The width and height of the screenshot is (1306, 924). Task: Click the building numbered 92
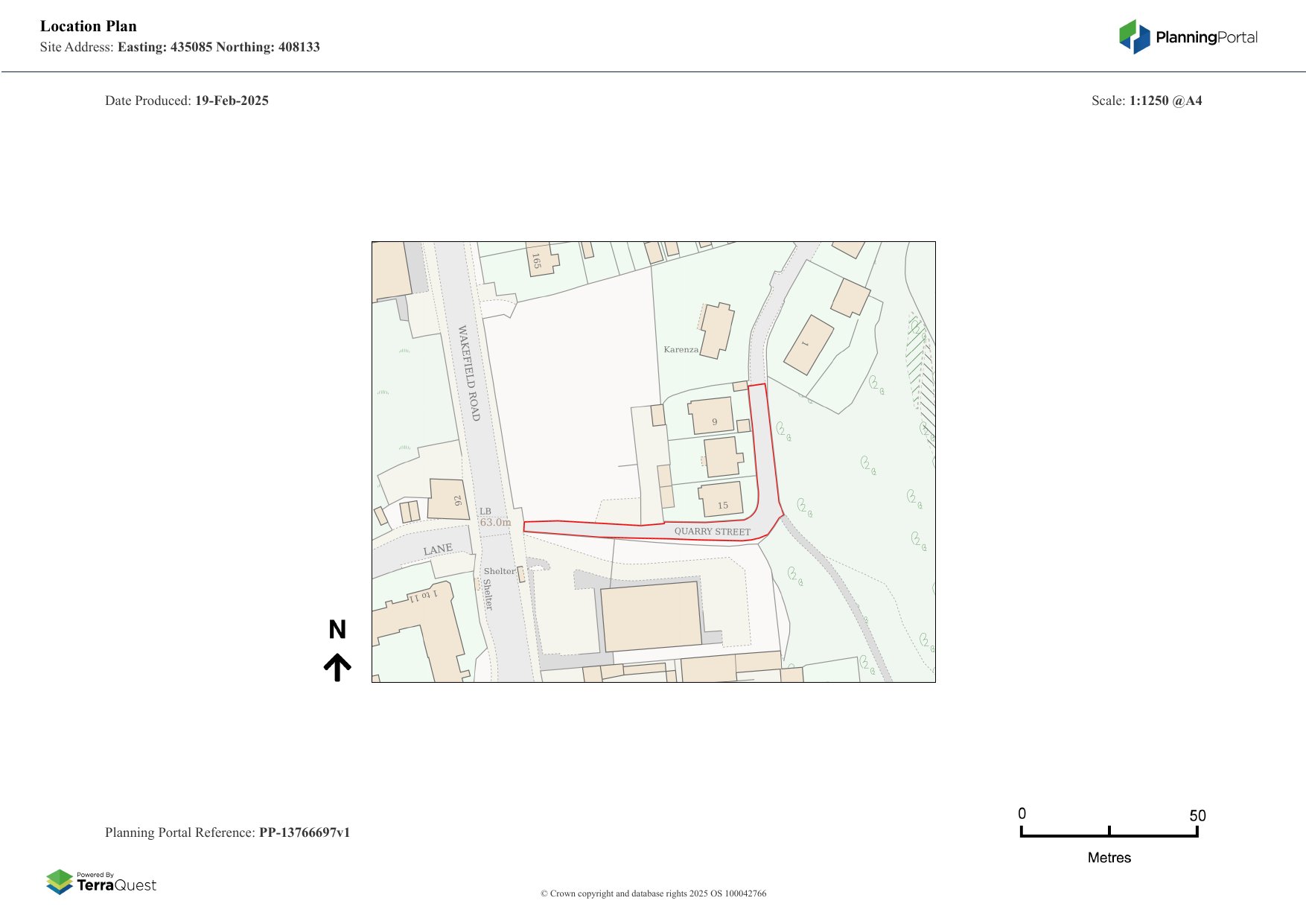coord(449,499)
